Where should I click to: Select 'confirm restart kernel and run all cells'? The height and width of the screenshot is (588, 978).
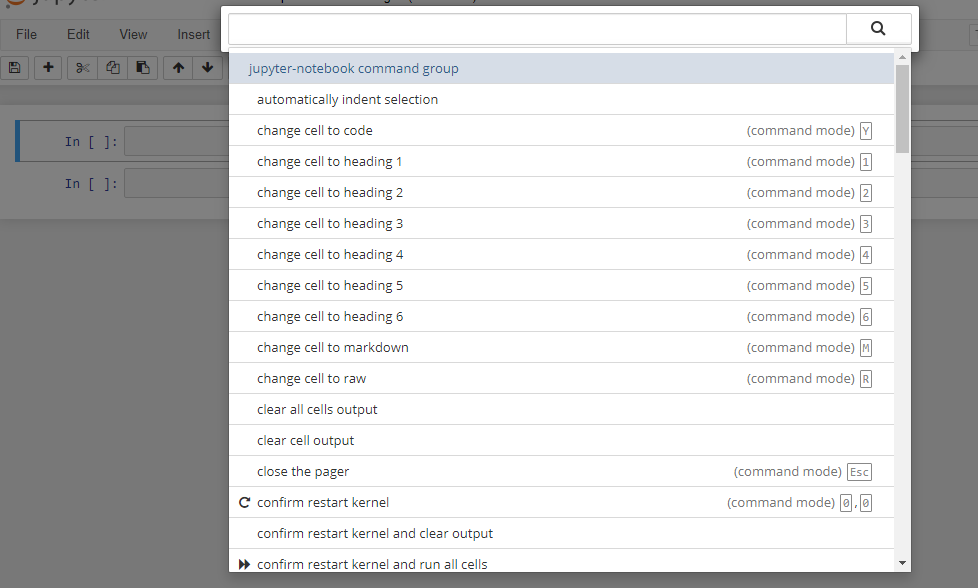[x=561, y=561]
